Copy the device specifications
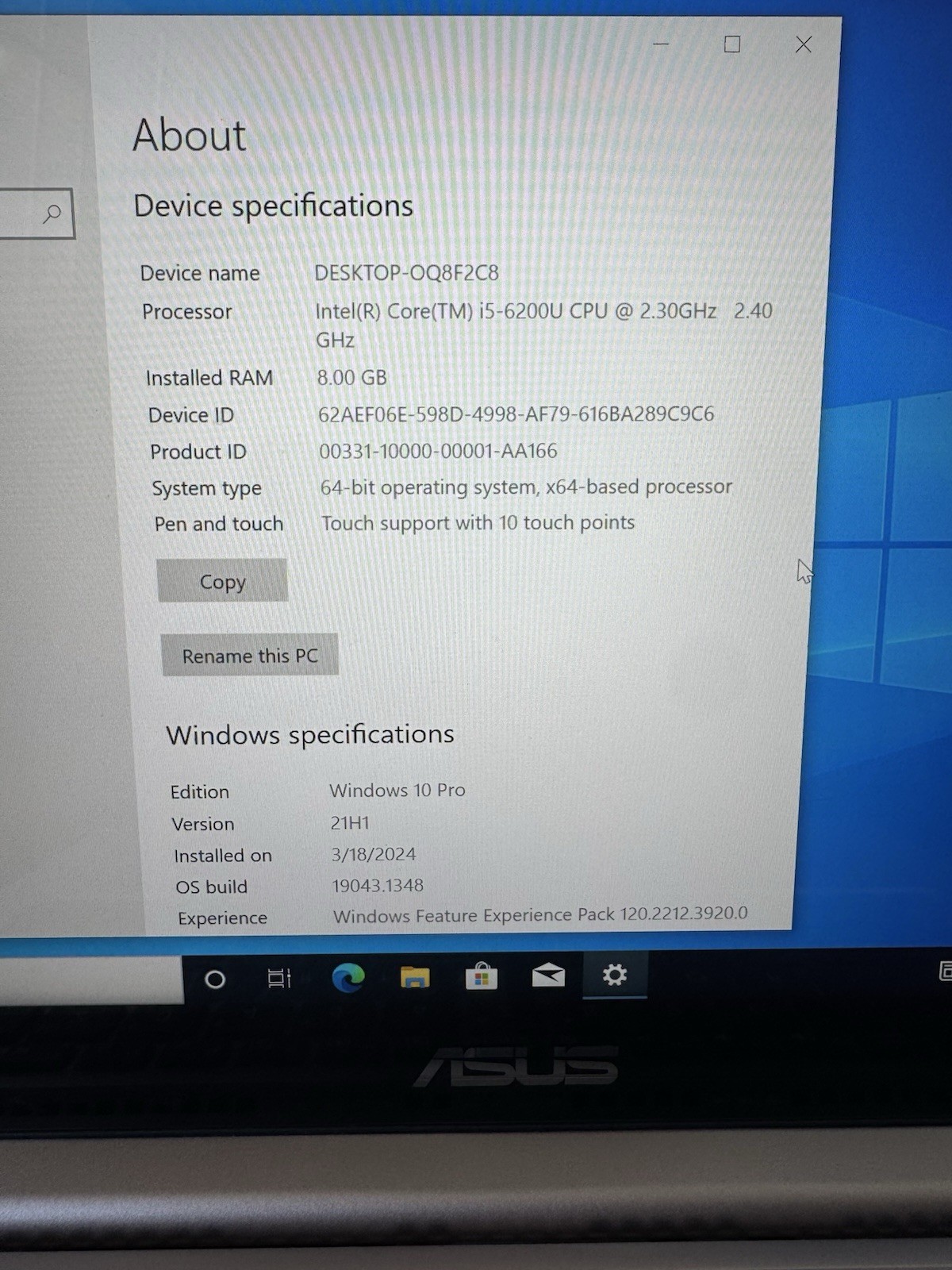This screenshot has width=952, height=1270. (x=222, y=581)
